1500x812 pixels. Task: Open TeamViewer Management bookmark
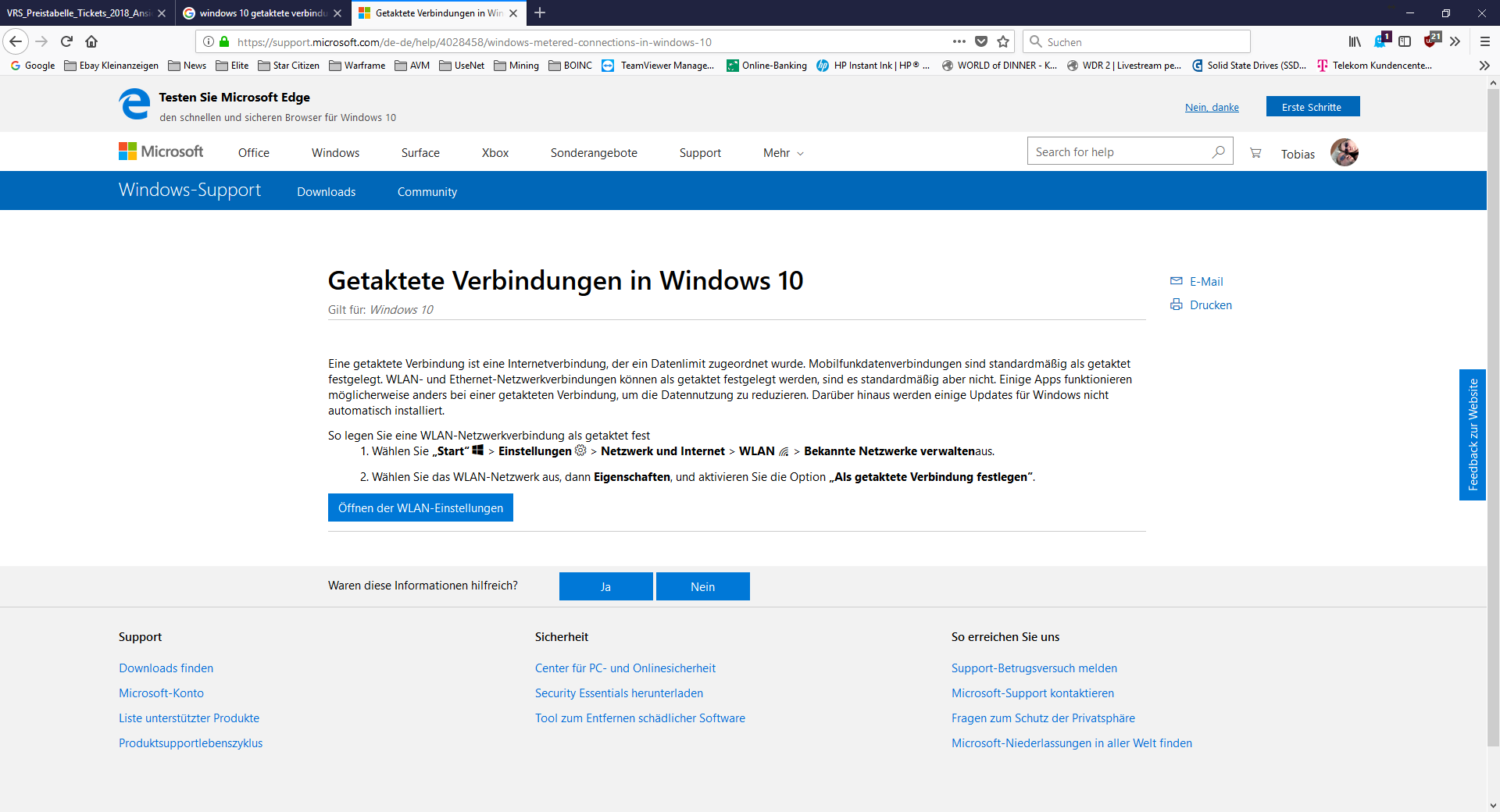658,66
